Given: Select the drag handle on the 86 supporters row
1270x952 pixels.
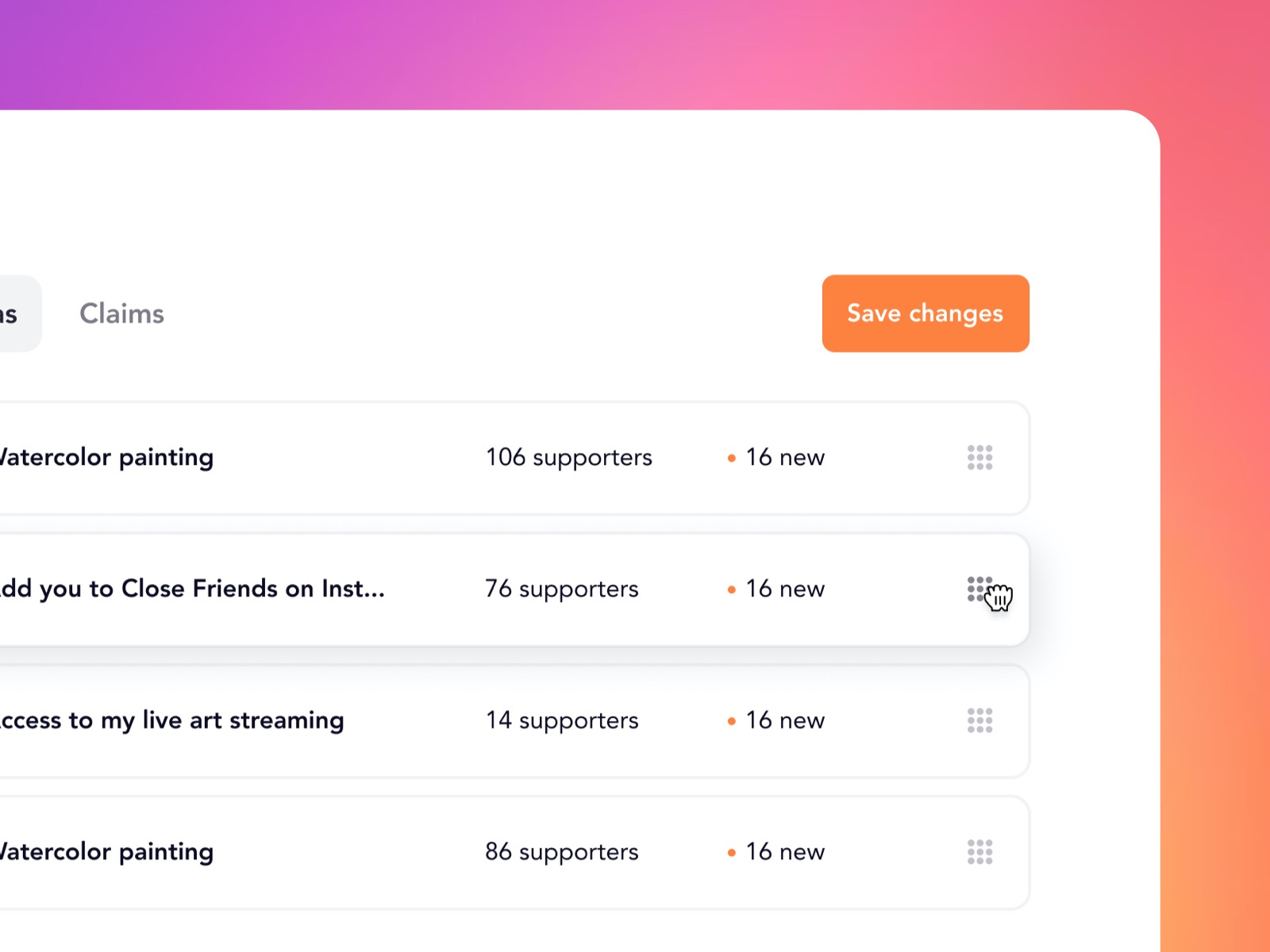Looking at the screenshot, I should (979, 852).
